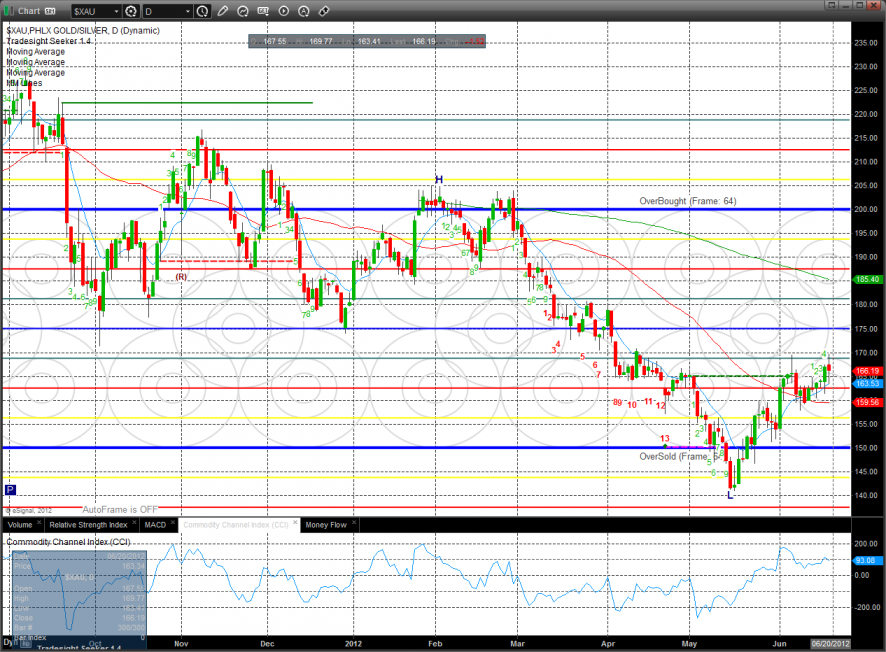Select the Relative Strength Index tab
This screenshot has width=886, height=652.
[x=87, y=524]
